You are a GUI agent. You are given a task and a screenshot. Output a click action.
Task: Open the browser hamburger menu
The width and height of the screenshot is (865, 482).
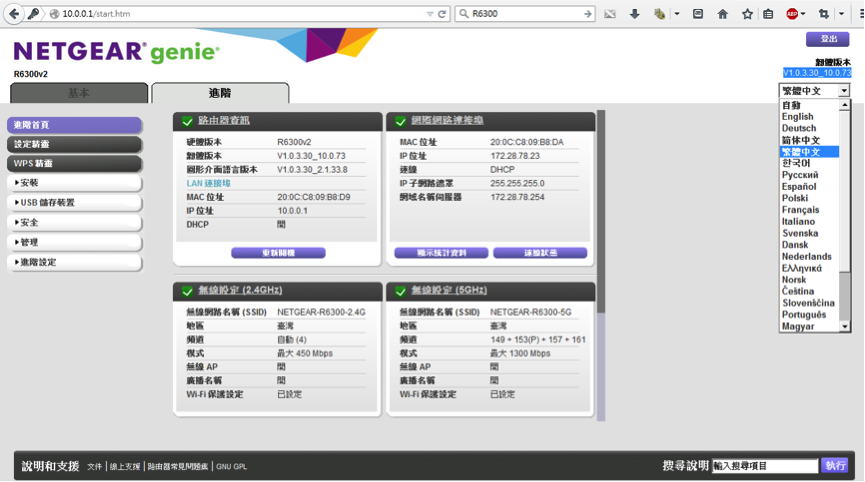861,14
